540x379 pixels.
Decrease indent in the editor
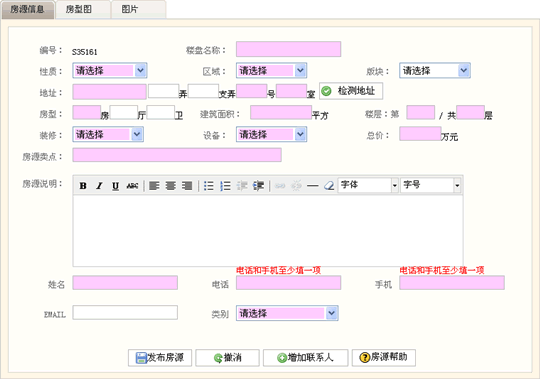(x=242, y=186)
